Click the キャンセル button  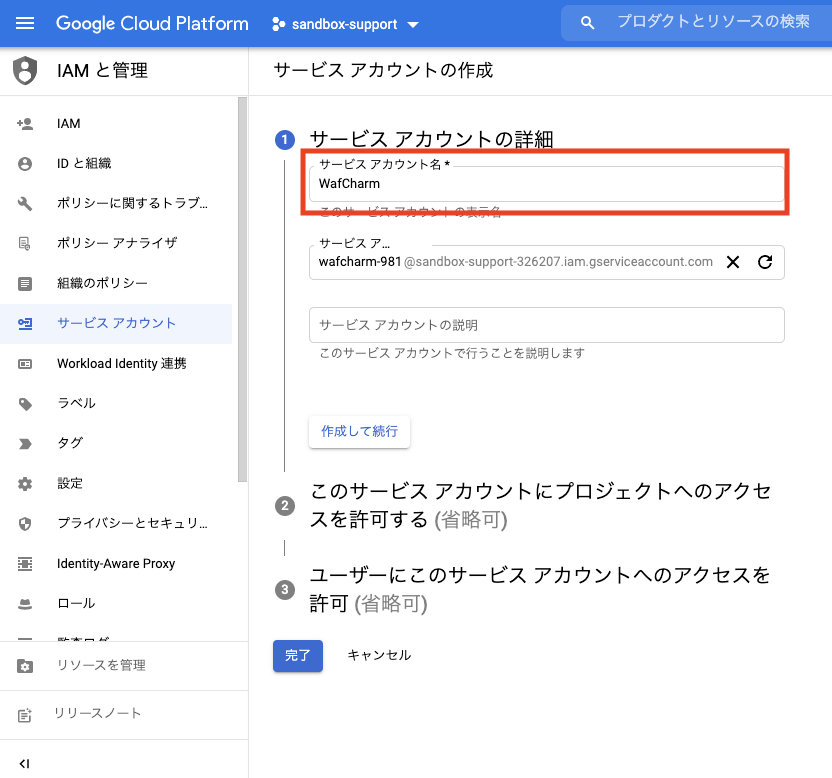click(378, 655)
